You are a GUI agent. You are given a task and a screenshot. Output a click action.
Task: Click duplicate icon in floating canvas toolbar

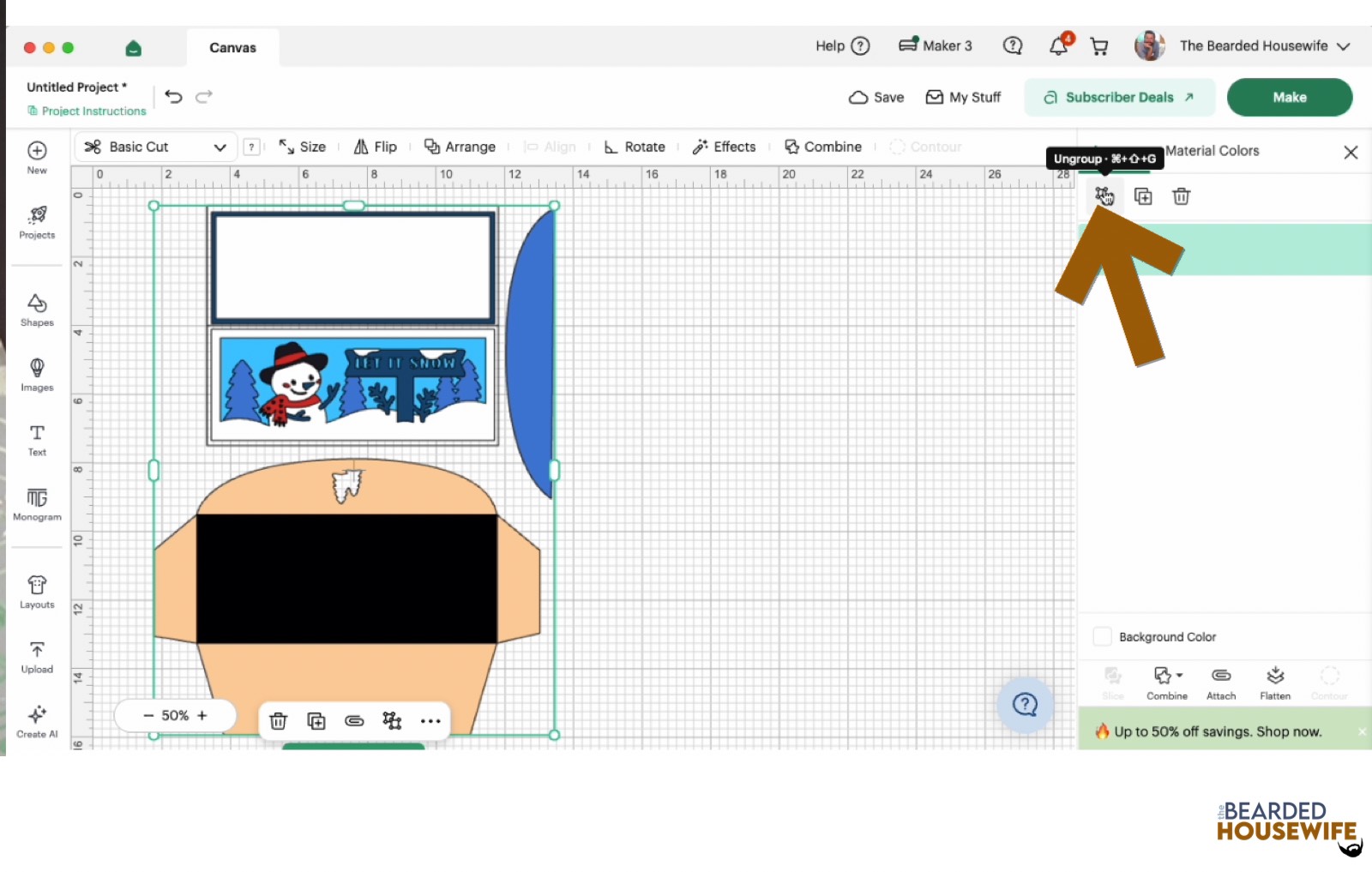pos(316,721)
